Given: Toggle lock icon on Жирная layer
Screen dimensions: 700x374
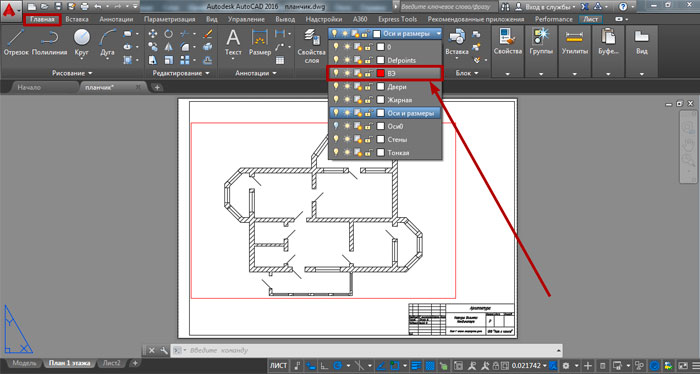Looking at the screenshot, I should (368, 100).
